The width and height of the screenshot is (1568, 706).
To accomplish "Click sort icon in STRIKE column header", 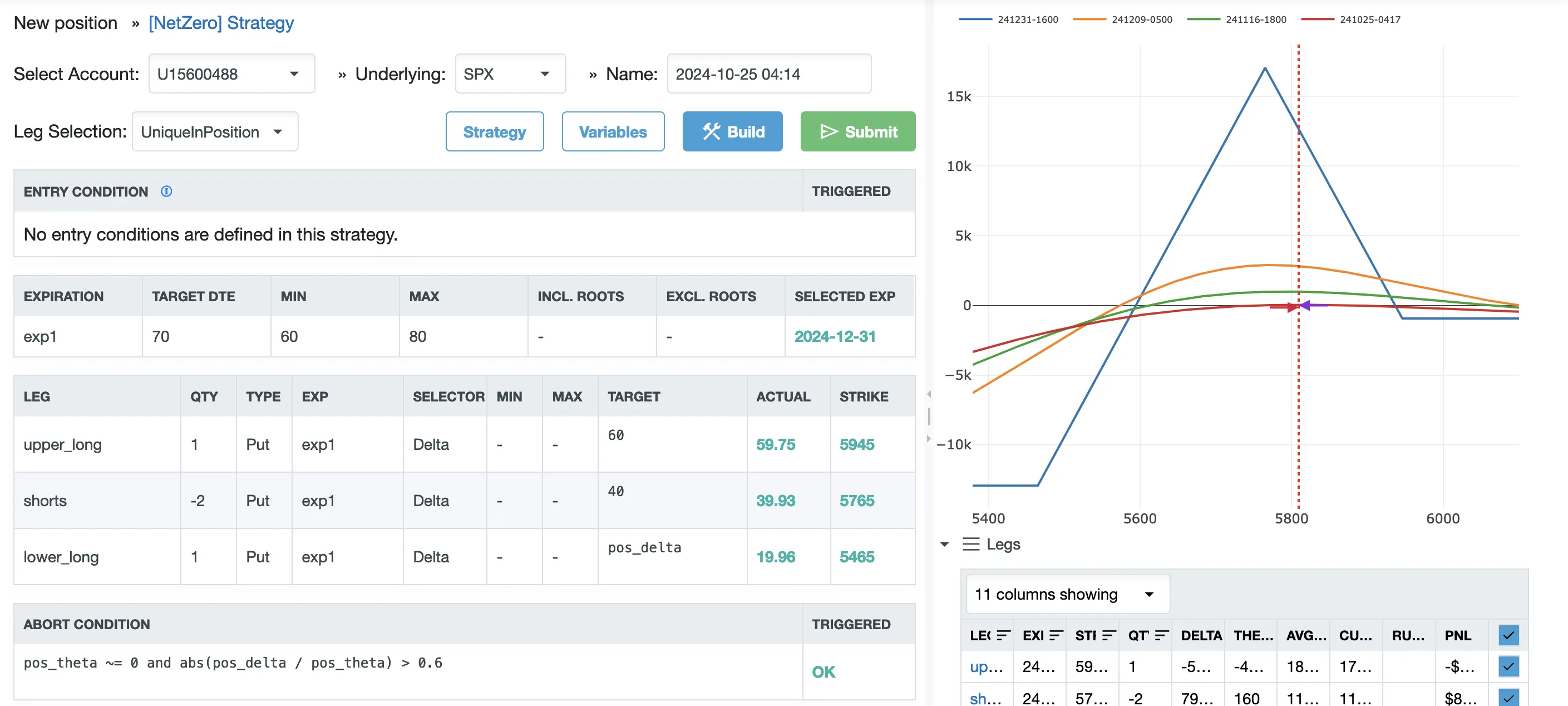I will click(x=1108, y=635).
